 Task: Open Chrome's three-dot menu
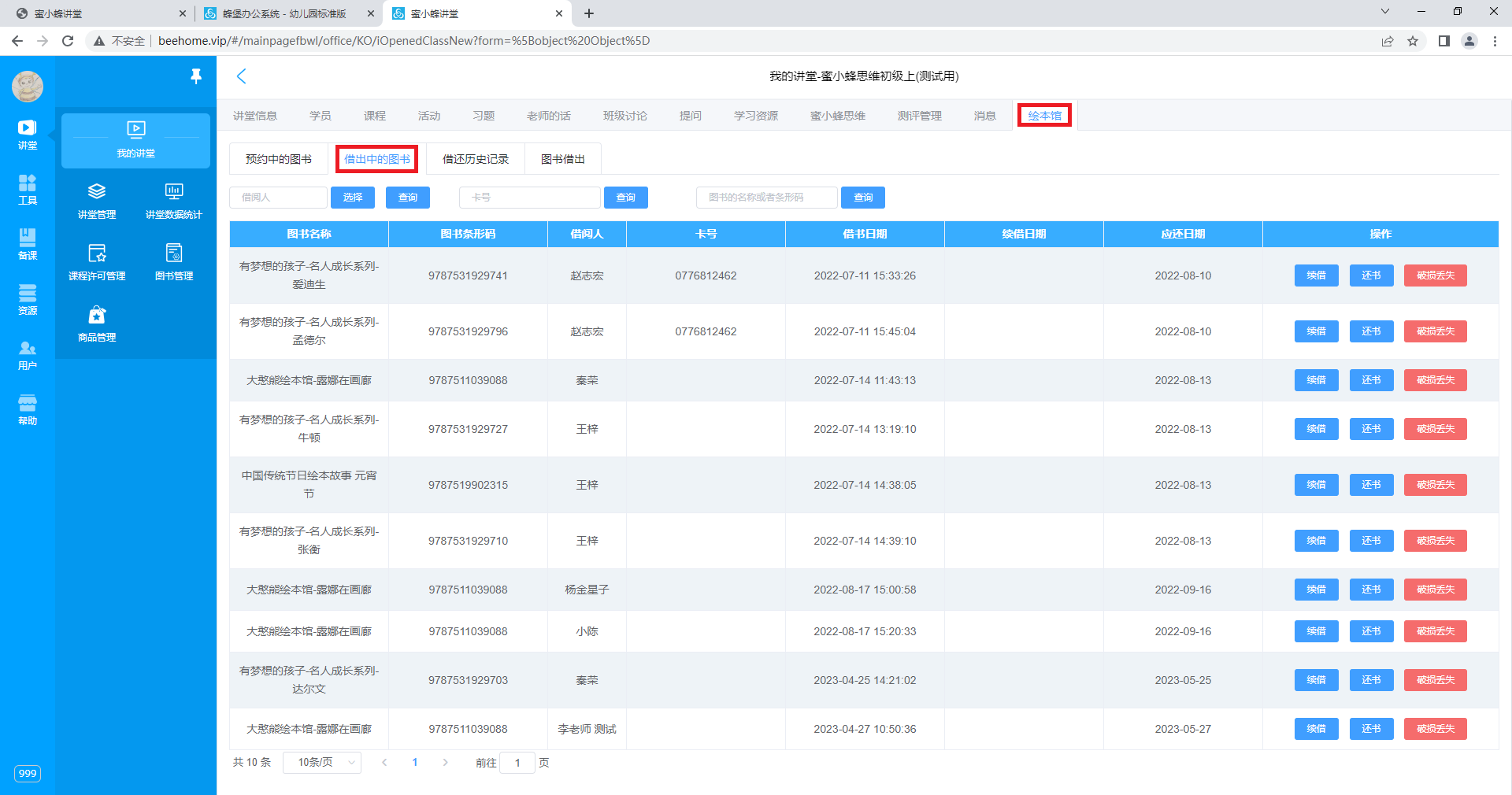[x=1495, y=41]
